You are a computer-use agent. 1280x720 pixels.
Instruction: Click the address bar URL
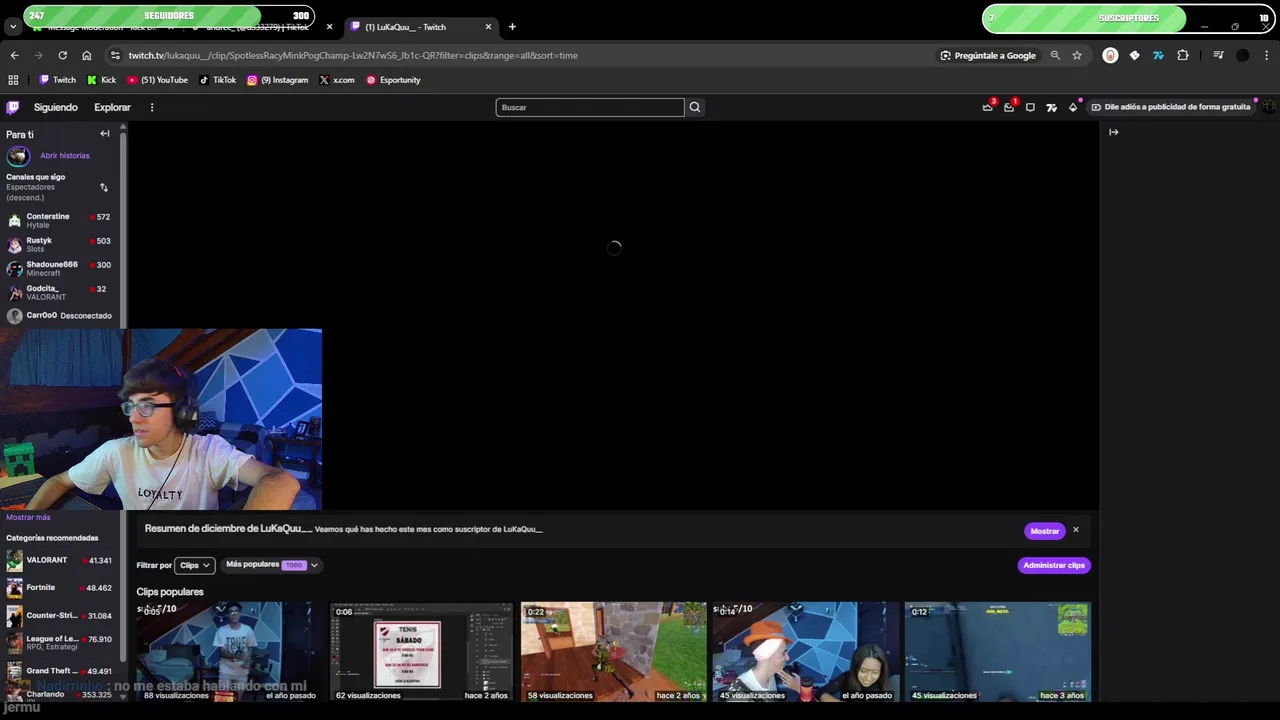pyautogui.click(x=353, y=55)
